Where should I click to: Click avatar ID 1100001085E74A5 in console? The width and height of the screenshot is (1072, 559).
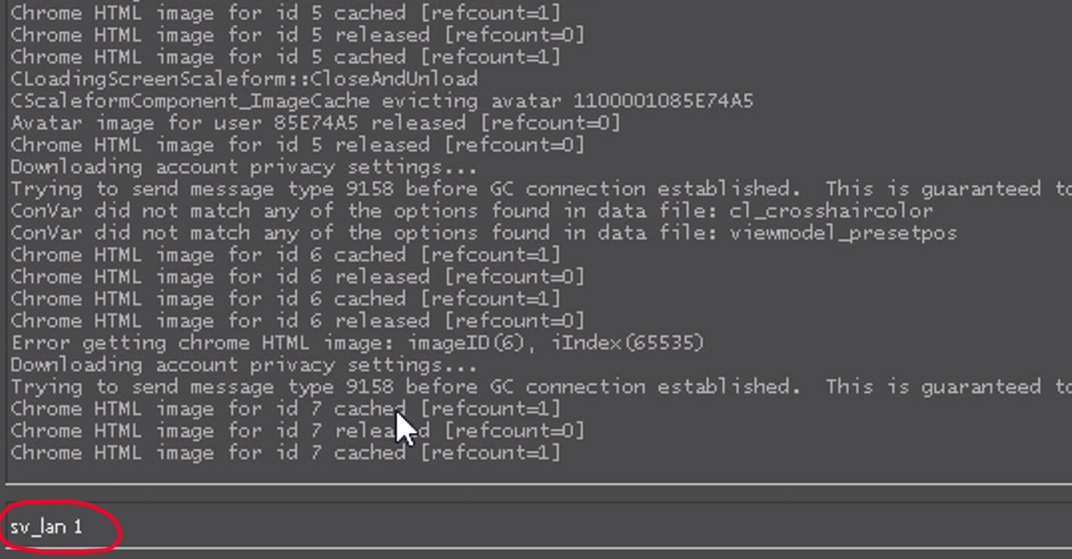point(663,101)
